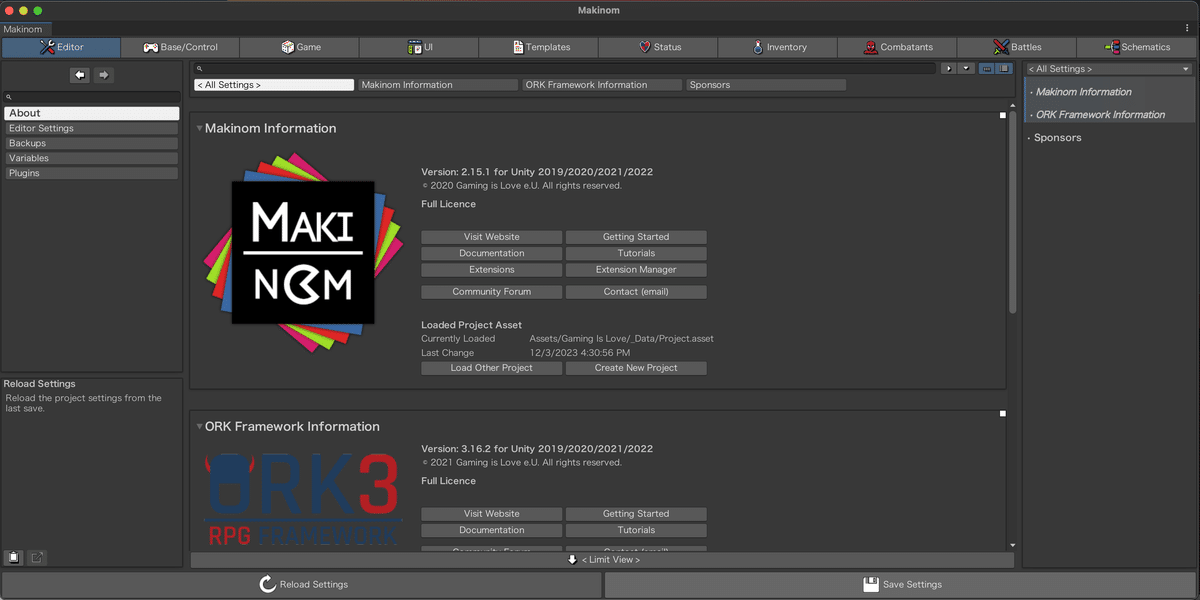Switch to the Combatants tab

(x=897, y=47)
